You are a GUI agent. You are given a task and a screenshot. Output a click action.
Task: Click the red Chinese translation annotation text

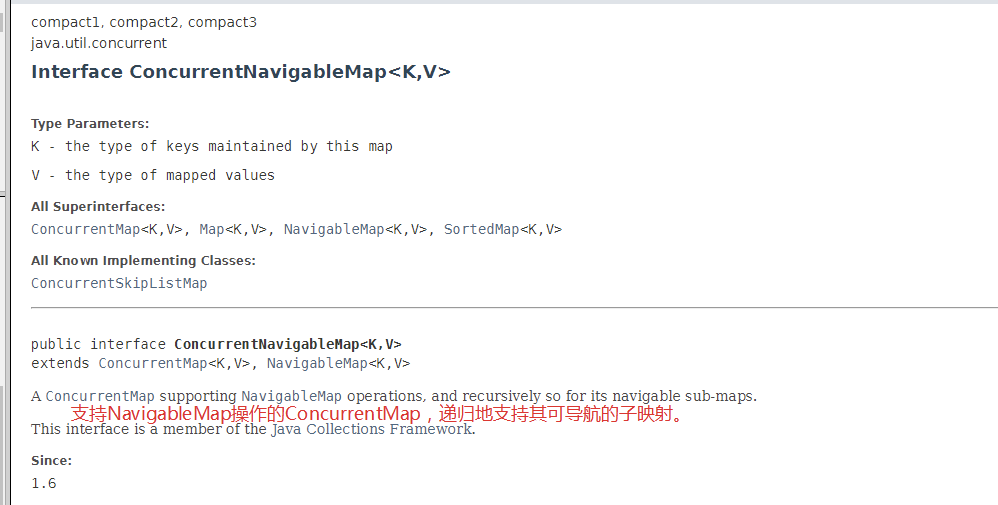377,414
